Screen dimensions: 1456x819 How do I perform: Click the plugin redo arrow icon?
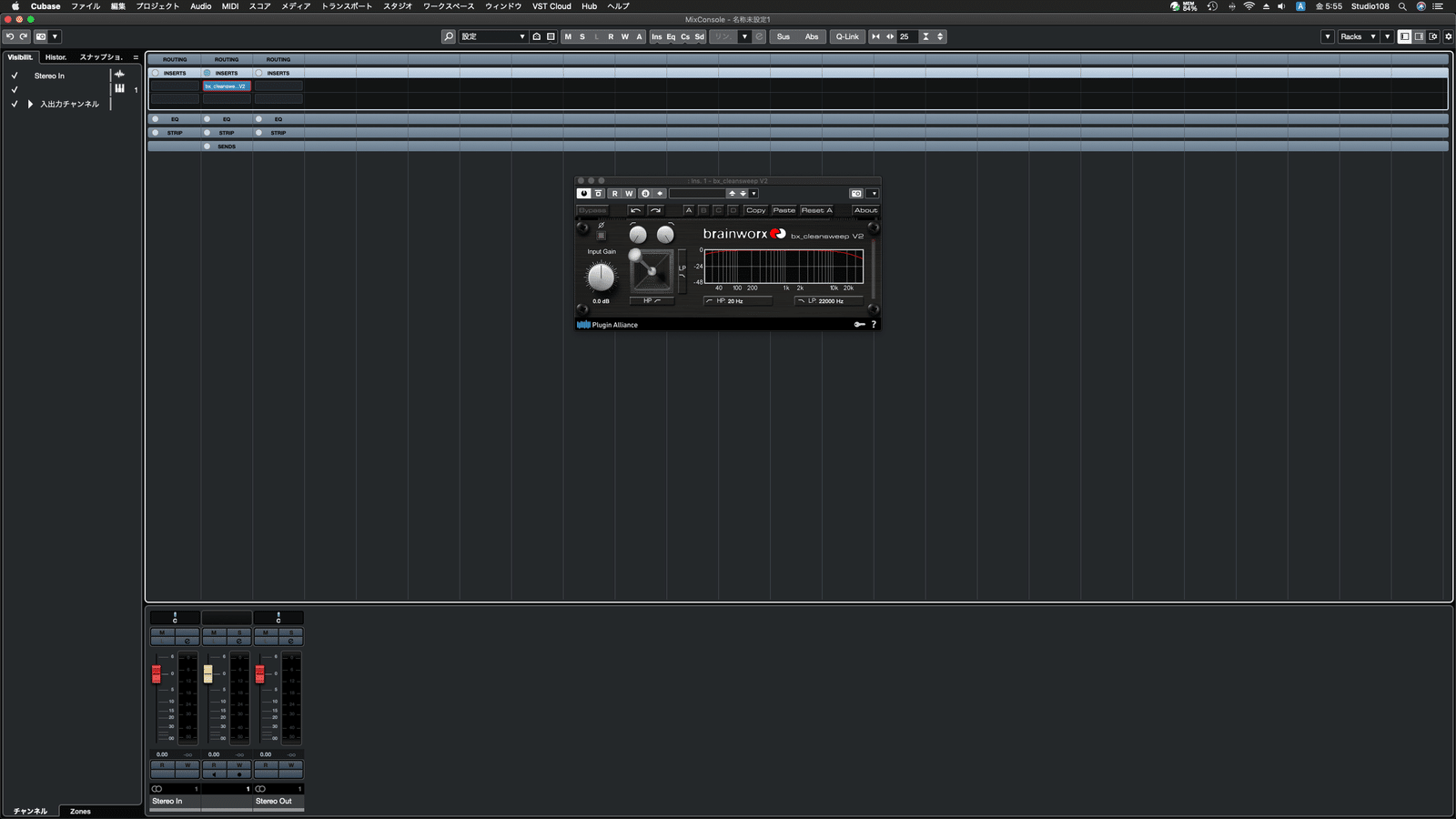click(x=655, y=210)
